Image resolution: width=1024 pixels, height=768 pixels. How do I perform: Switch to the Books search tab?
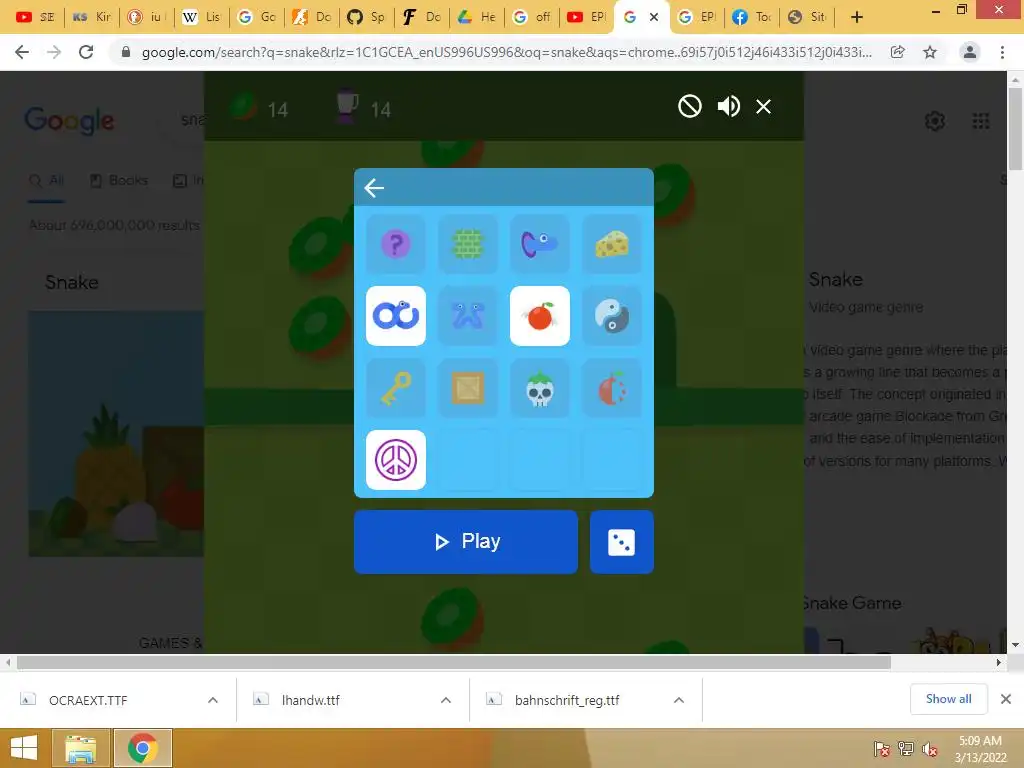(x=119, y=180)
